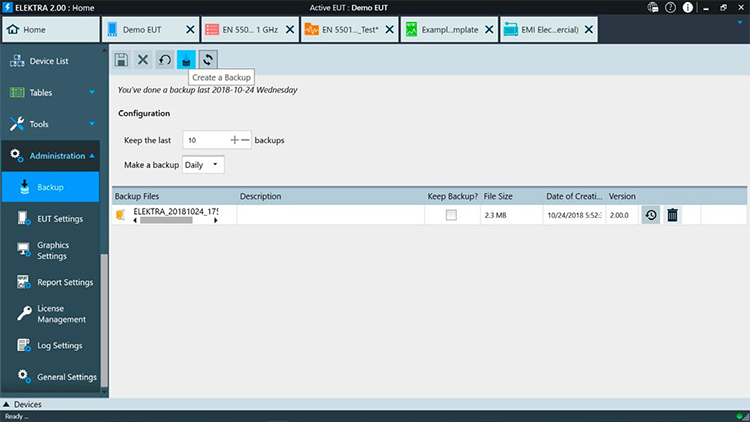
Task: Restore the ELEKTRA backup using the history icon
Action: click(x=651, y=215)
